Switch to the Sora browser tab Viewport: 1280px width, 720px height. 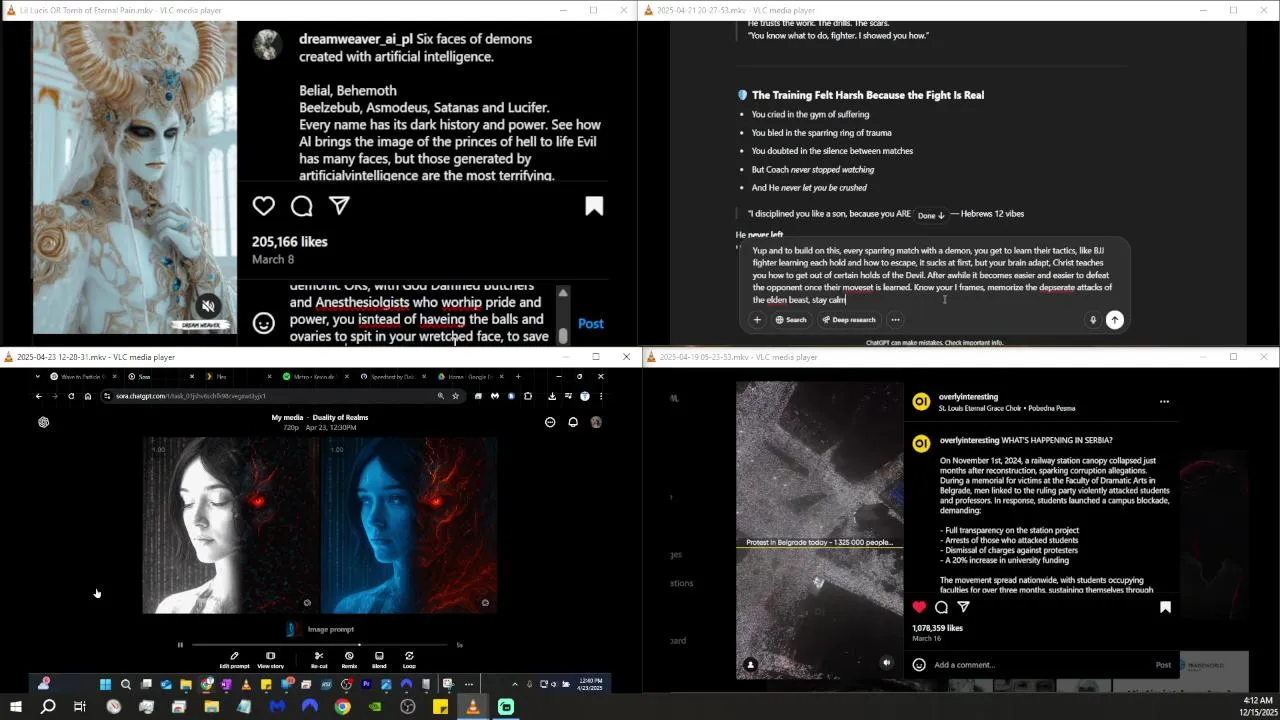coord(160,377)
